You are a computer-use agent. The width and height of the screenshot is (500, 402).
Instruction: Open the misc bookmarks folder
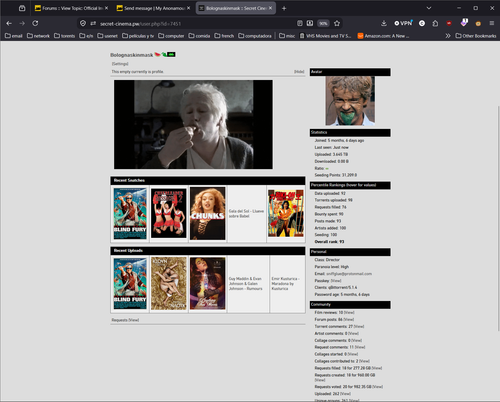click(287, 36)
